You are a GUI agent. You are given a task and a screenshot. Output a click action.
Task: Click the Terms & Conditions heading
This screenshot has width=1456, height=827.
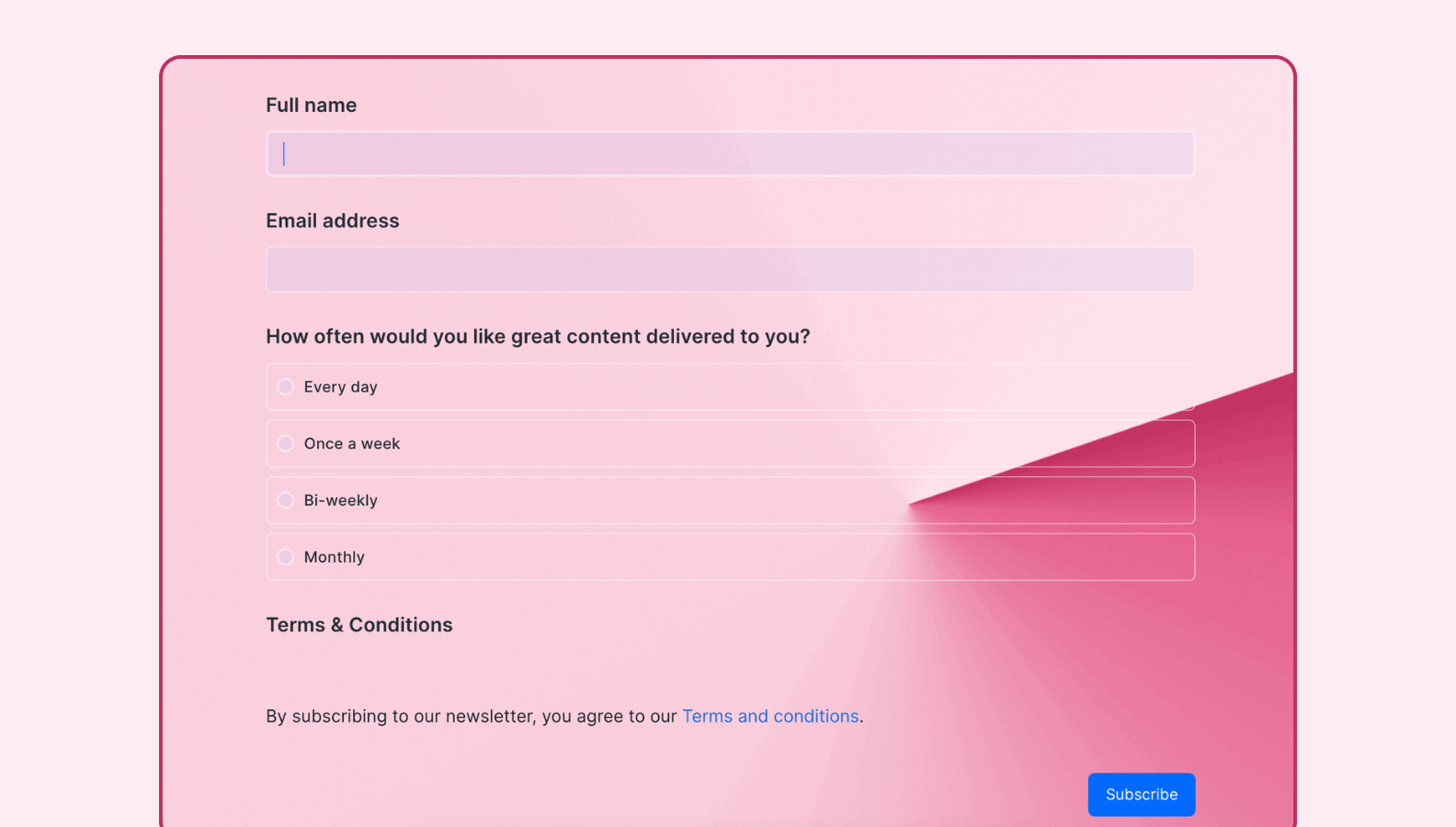click(x=358, y=625)
